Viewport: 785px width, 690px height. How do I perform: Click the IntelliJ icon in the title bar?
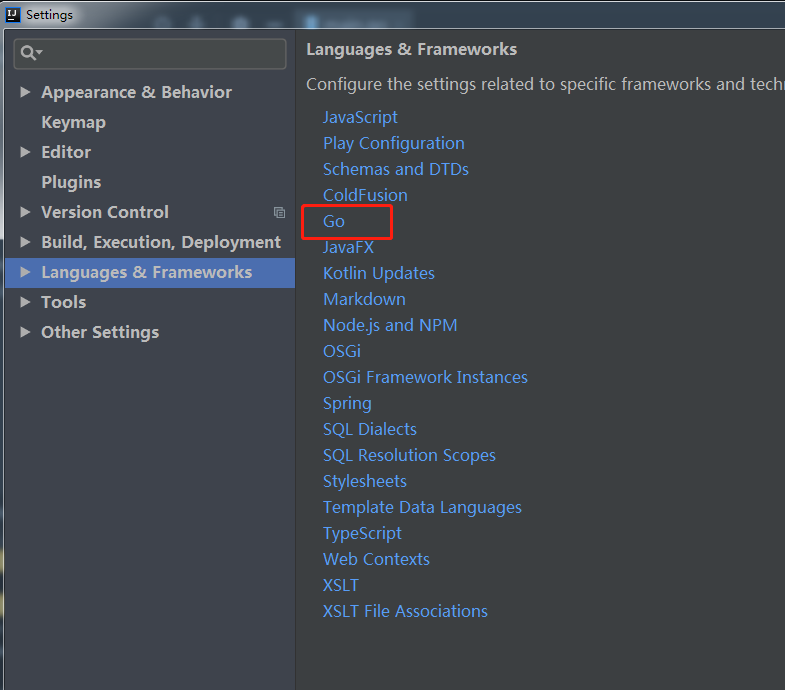click(13, 15)
